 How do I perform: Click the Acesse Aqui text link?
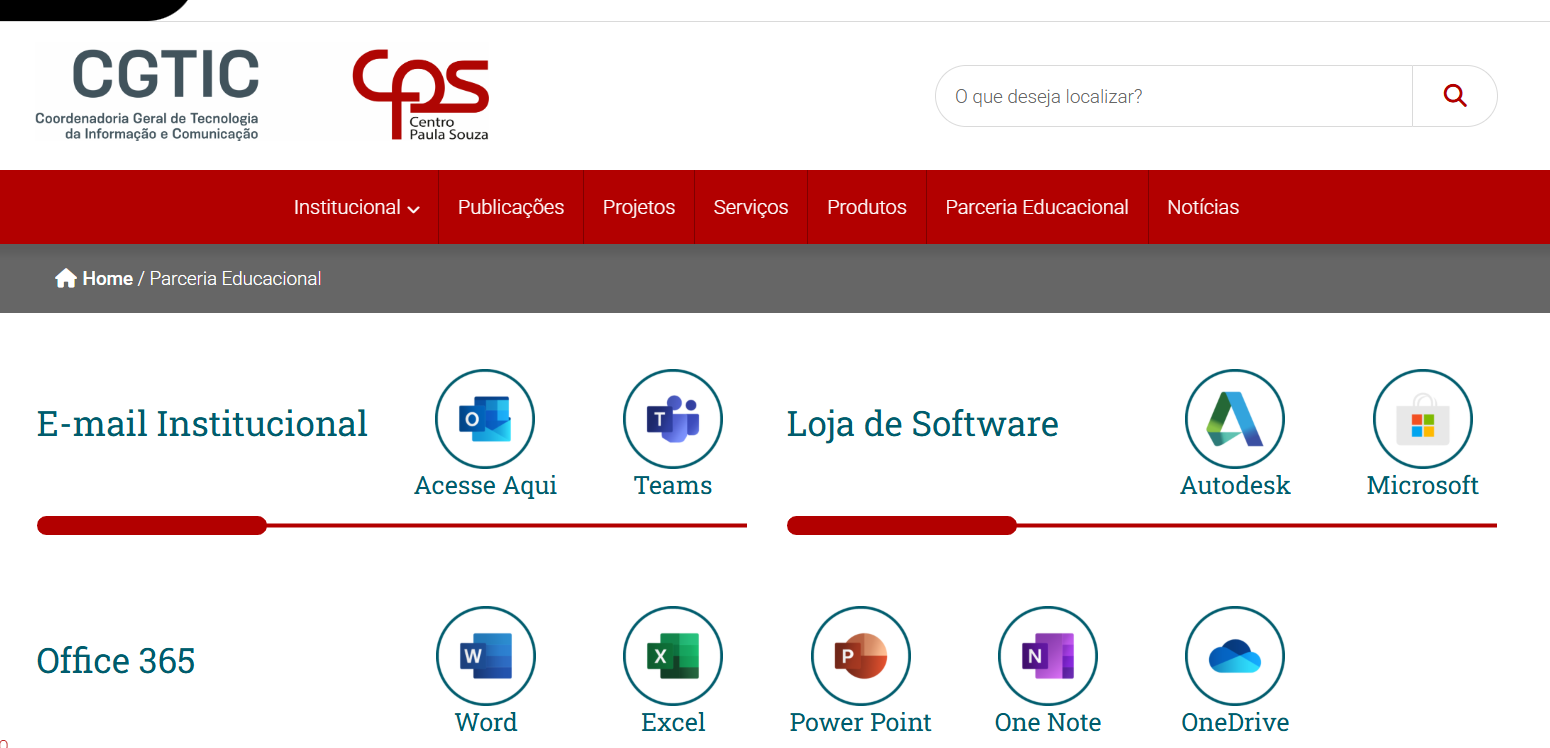pos(485,486)
